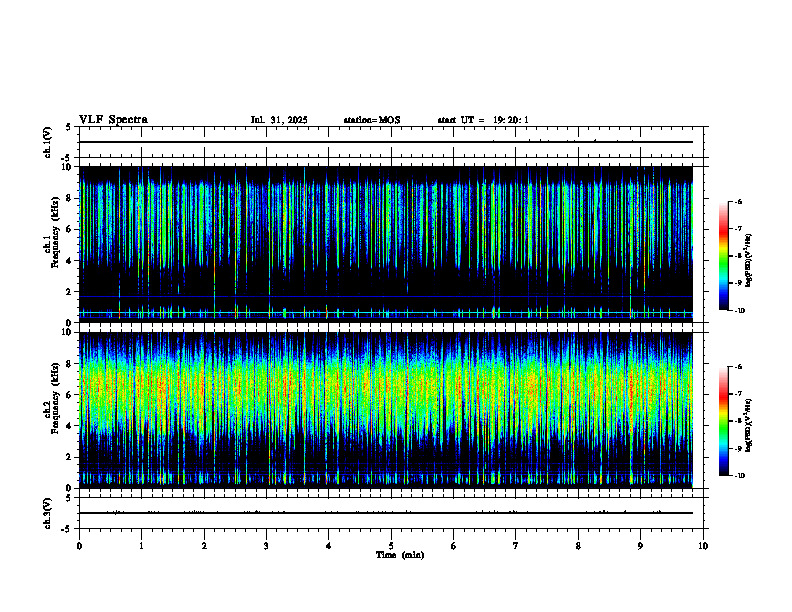Click time axis tick label "9"
This screenshot has width=792, height=612.
click(640, 546)
